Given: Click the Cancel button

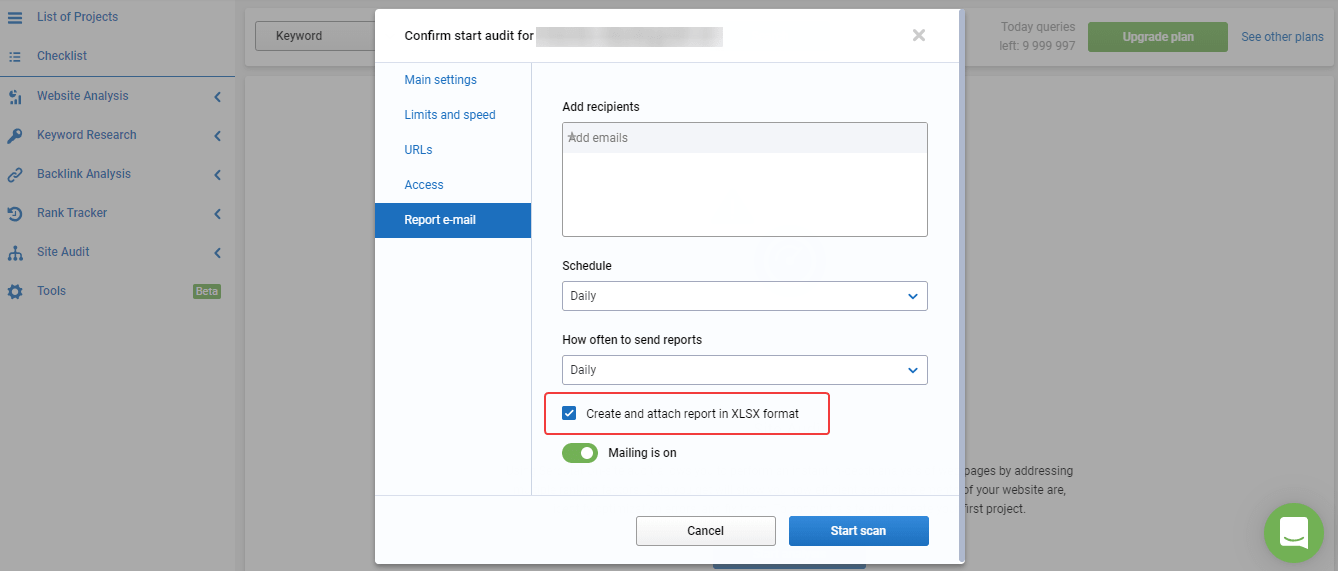Looking at the screenshot, I should click(x=706, y=531).
